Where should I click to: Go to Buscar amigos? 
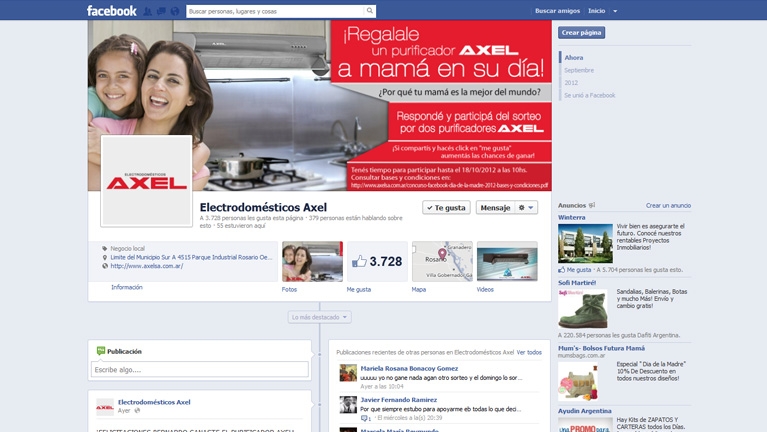pyautogui.click(x=557, y=11)
